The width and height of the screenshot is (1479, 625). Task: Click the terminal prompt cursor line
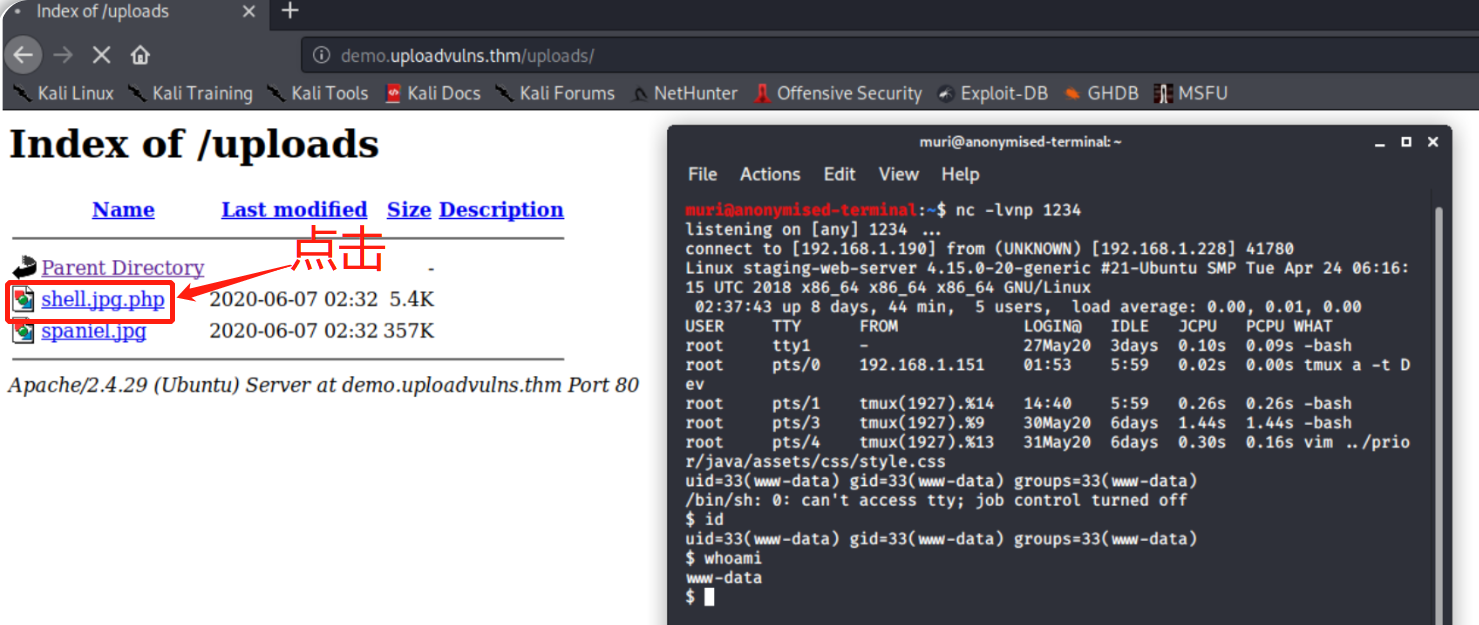click(x=700, y=597)
